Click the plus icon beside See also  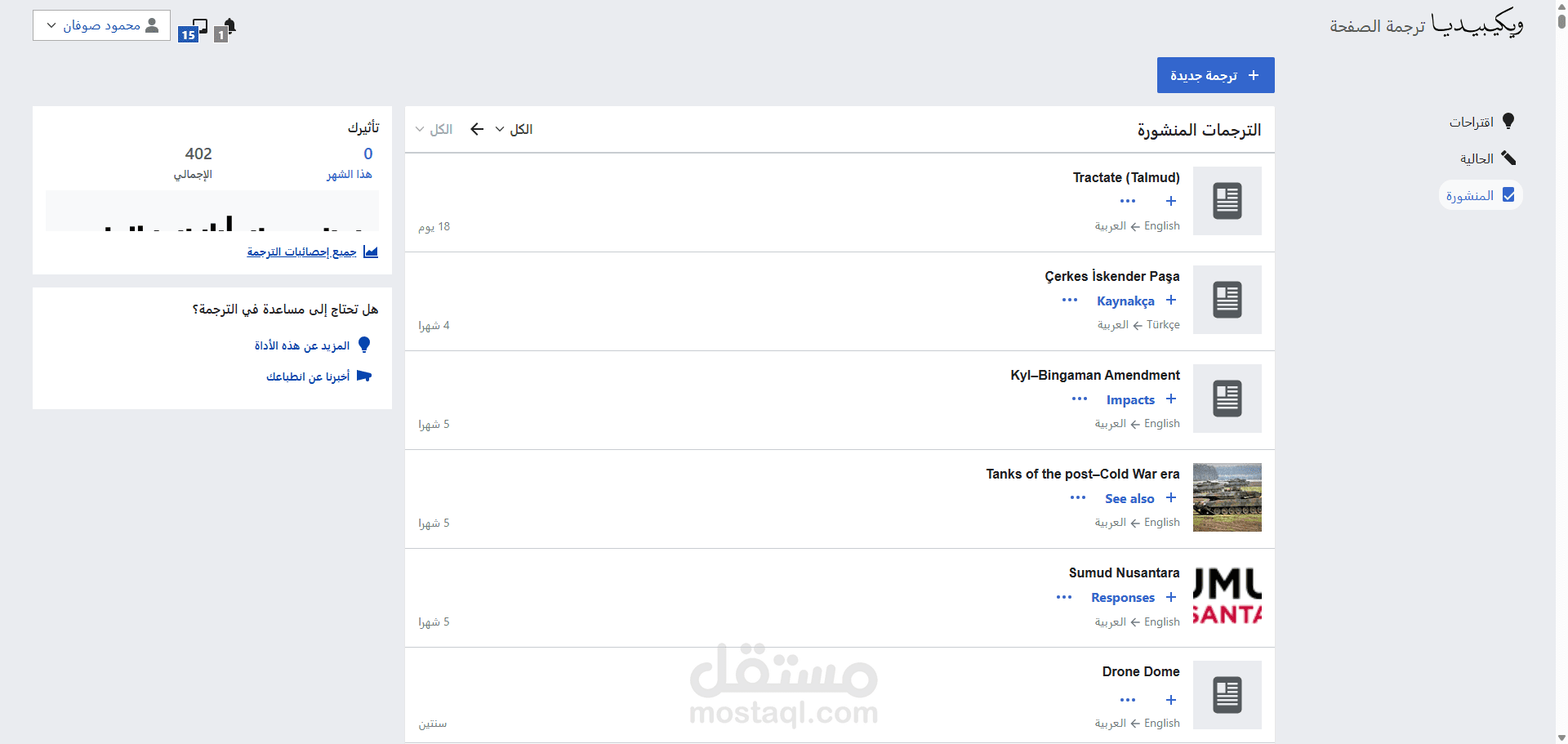click(1171, 497)
